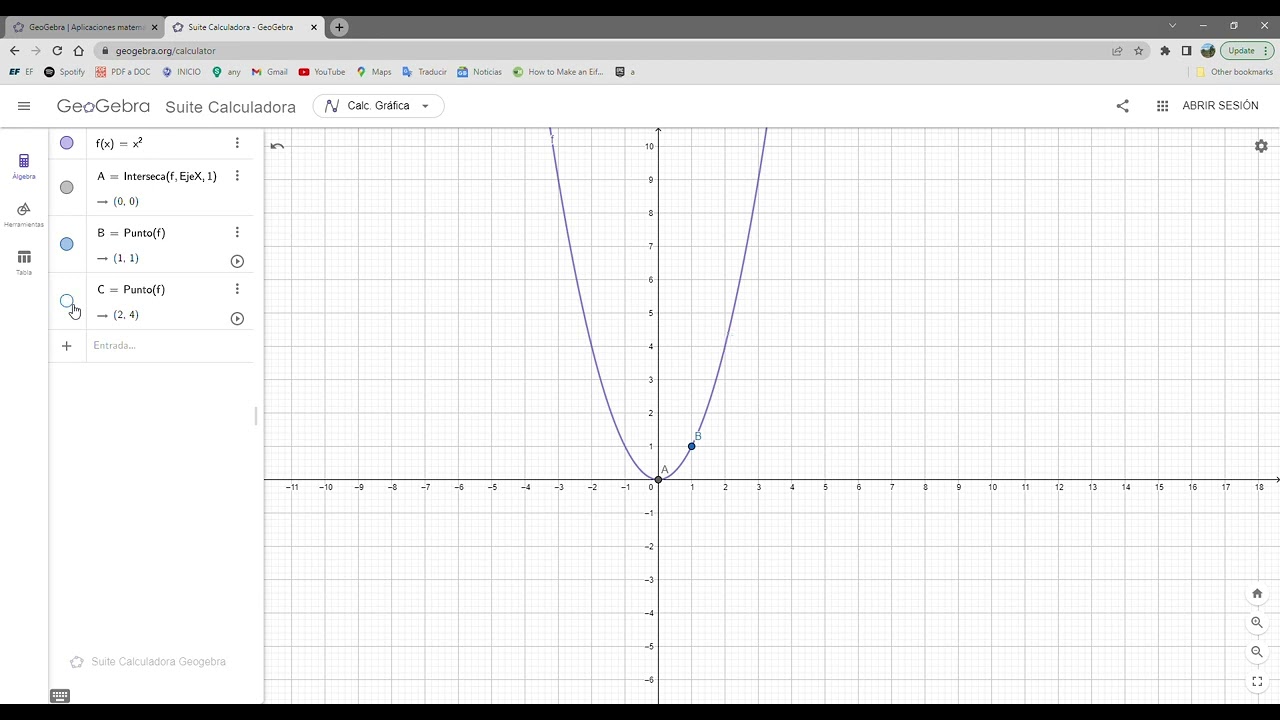The image size is (1280, 720).
Task: Open the YouTube bookmark
Action: tap(322, 72)
